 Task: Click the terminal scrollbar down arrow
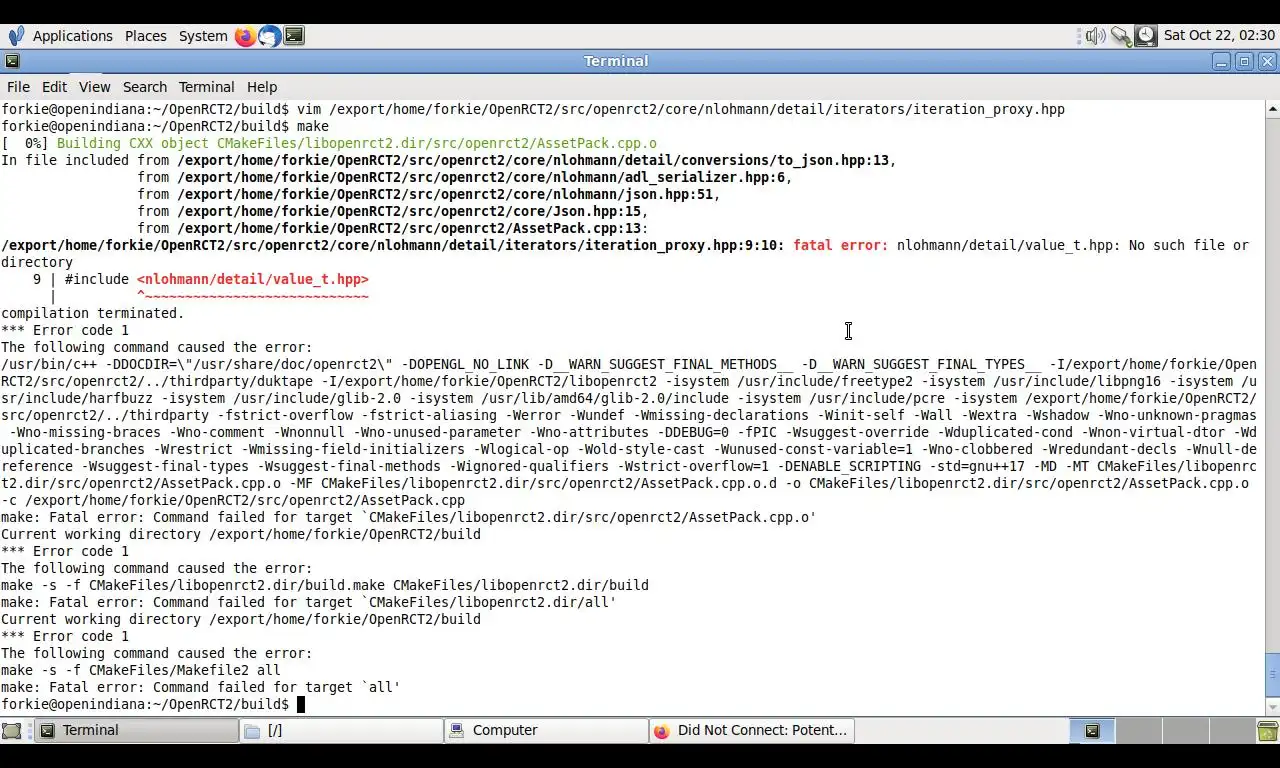[x=1272, y=707]
